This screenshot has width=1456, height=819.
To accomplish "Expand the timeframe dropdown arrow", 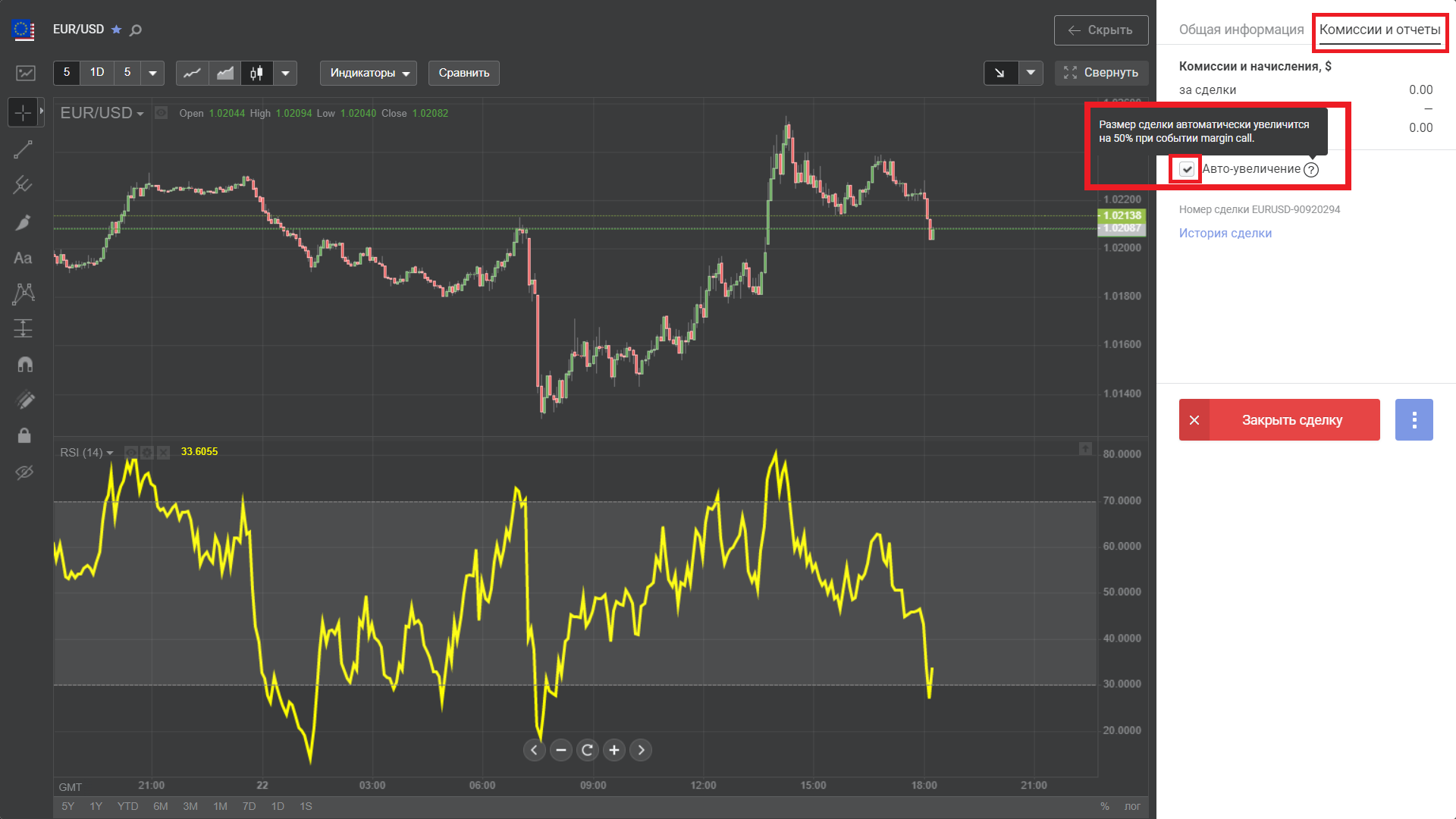I will pos(152,73).
